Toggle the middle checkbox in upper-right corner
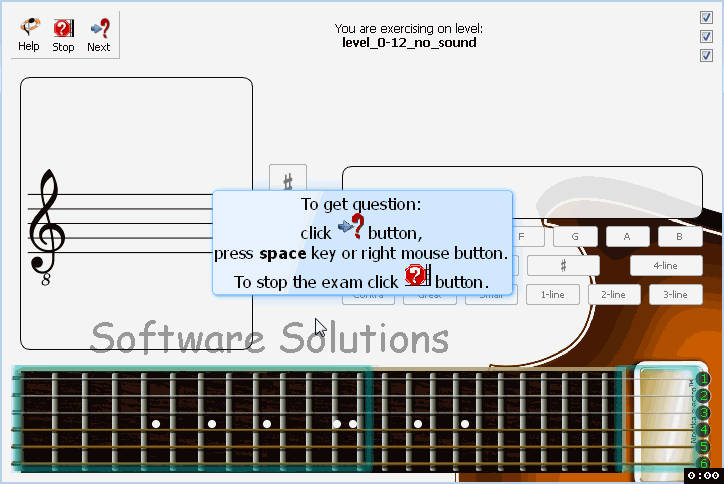 706,36
